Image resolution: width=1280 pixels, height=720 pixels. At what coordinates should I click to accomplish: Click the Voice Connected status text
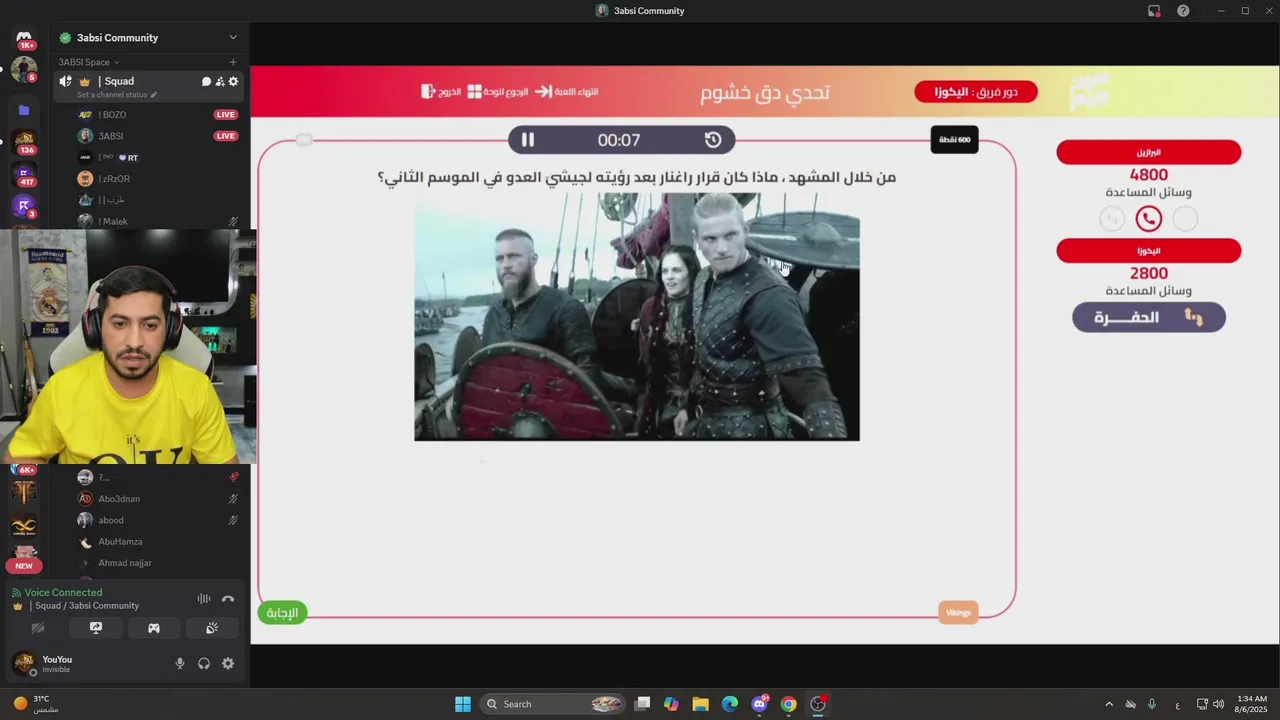click(63, 592)
